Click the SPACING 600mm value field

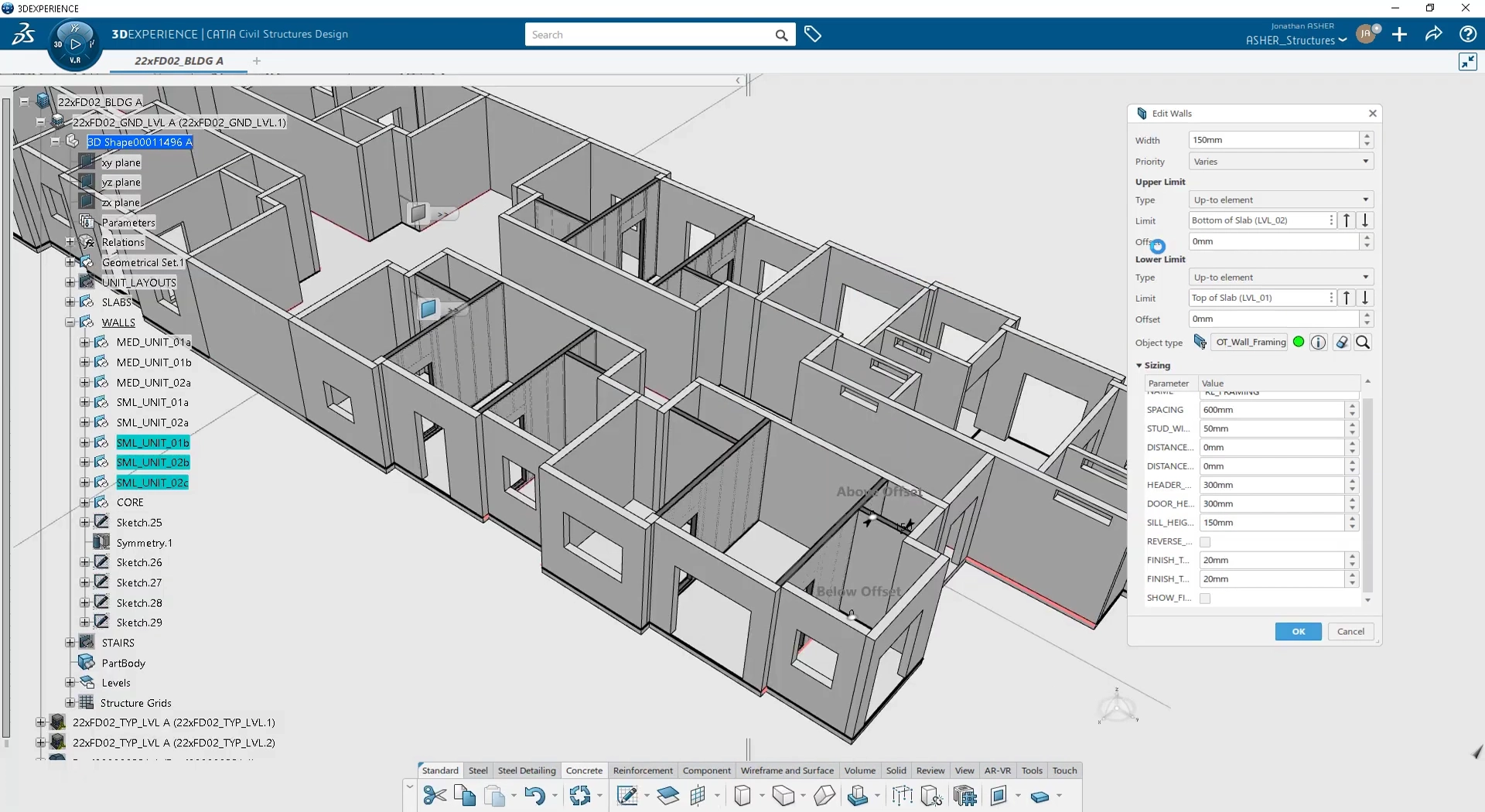[x=1272, y=410]
